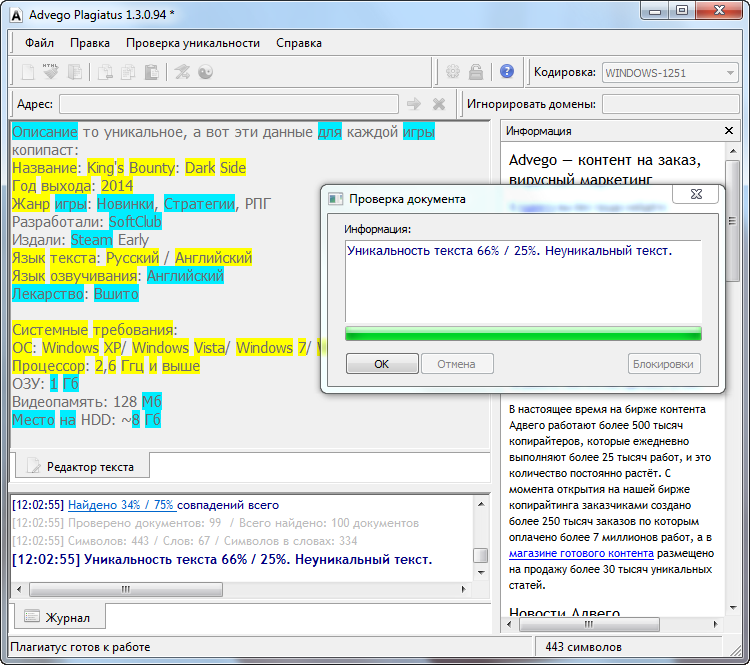Close the Проверка документа dialog with X
The image size is (750, 665).
696,194
